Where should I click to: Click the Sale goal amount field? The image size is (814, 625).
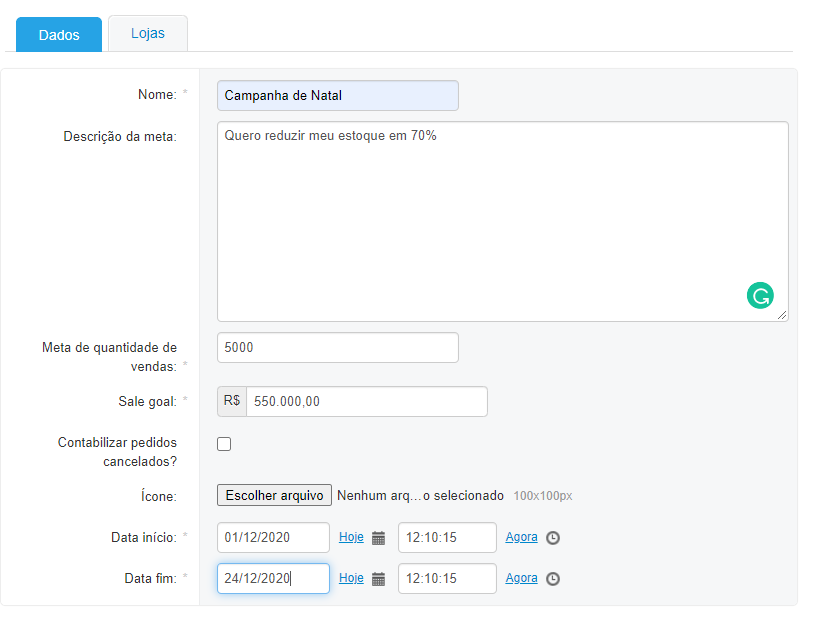(366, 401)
